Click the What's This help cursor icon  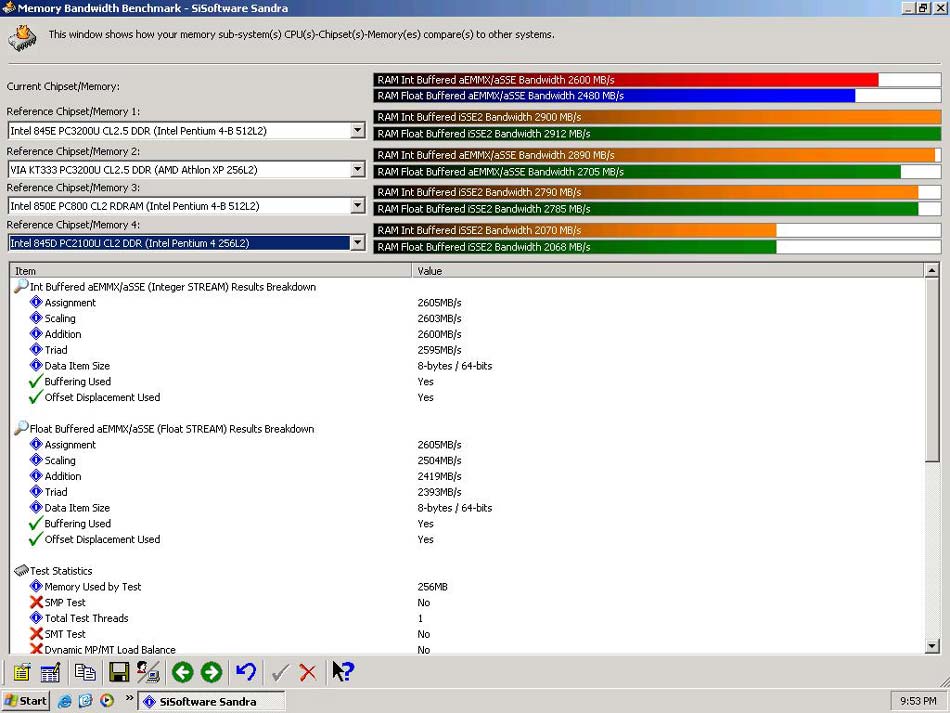pos(343,671)
